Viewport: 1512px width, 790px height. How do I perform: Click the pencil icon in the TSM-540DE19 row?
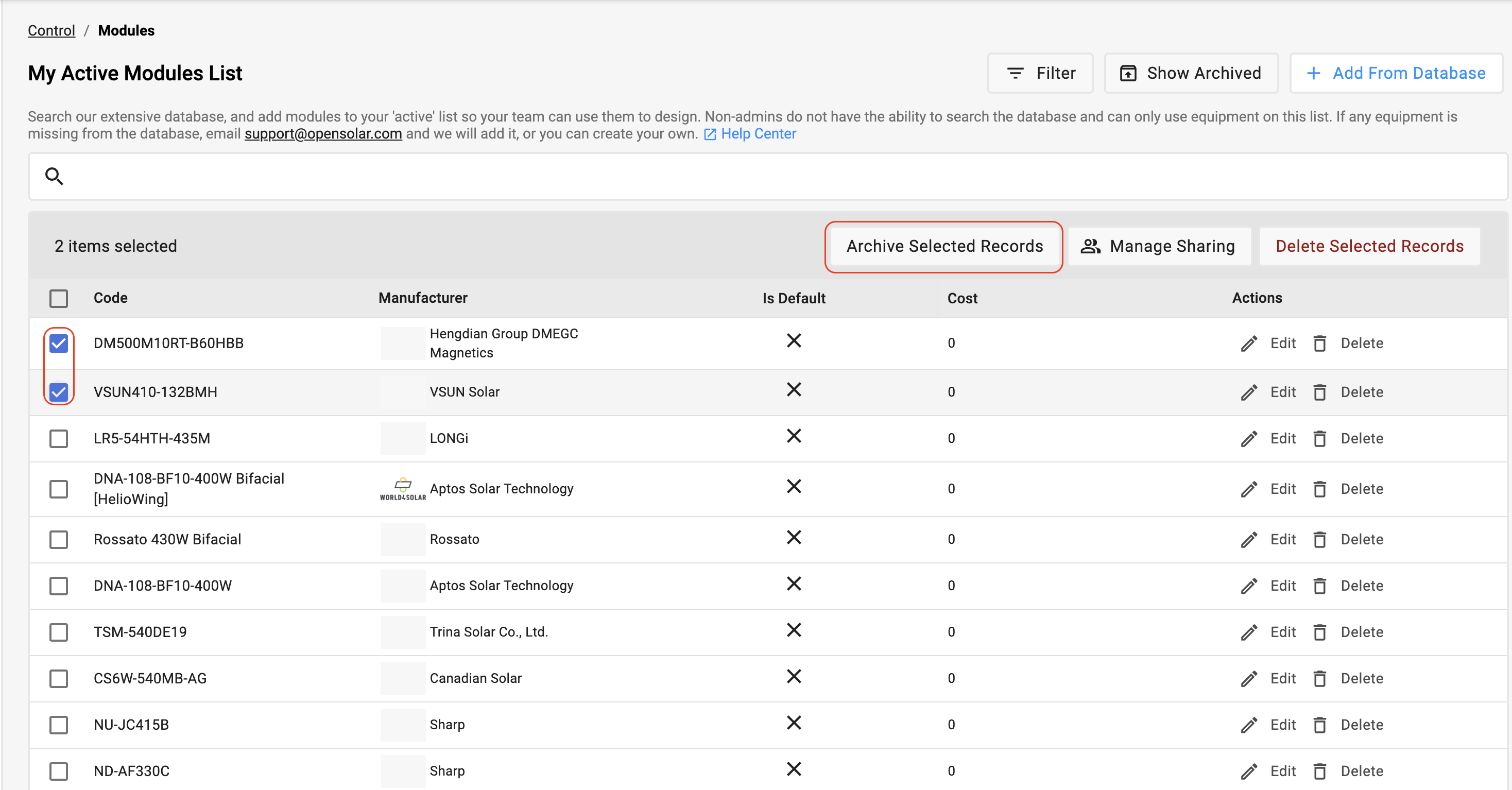tap(1249, 632)
